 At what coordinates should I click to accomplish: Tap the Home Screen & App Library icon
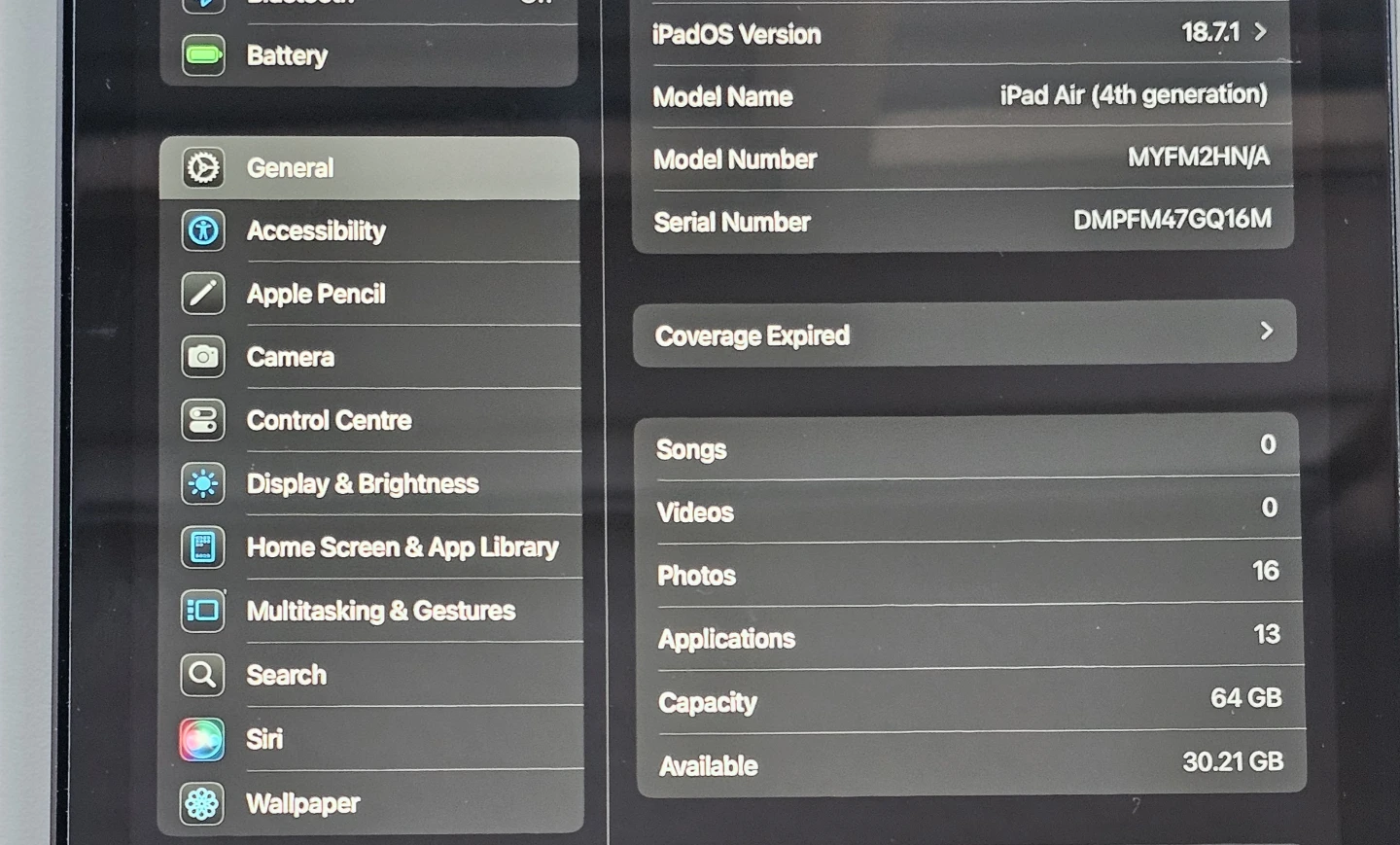coord(203,547)
